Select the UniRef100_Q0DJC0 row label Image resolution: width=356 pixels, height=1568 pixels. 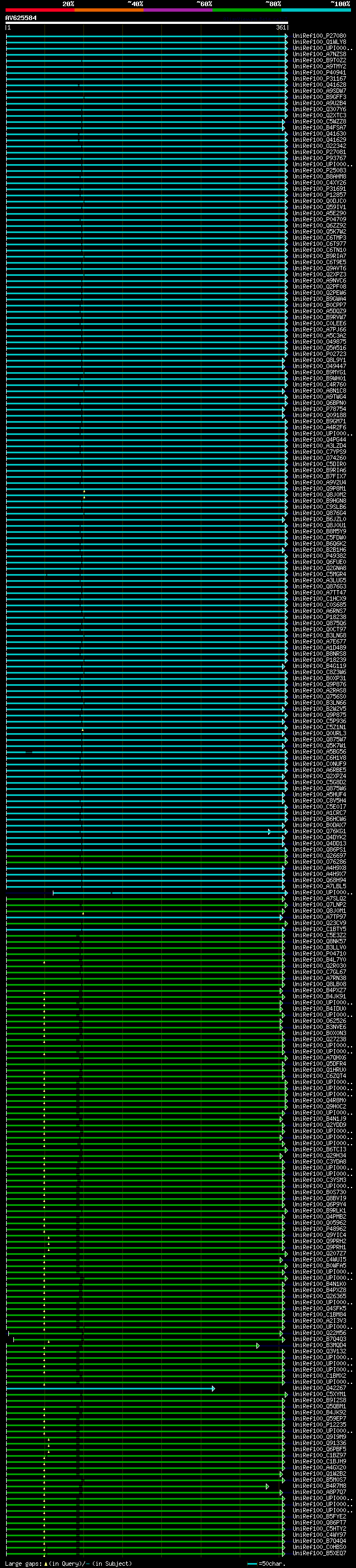(319, 201)
